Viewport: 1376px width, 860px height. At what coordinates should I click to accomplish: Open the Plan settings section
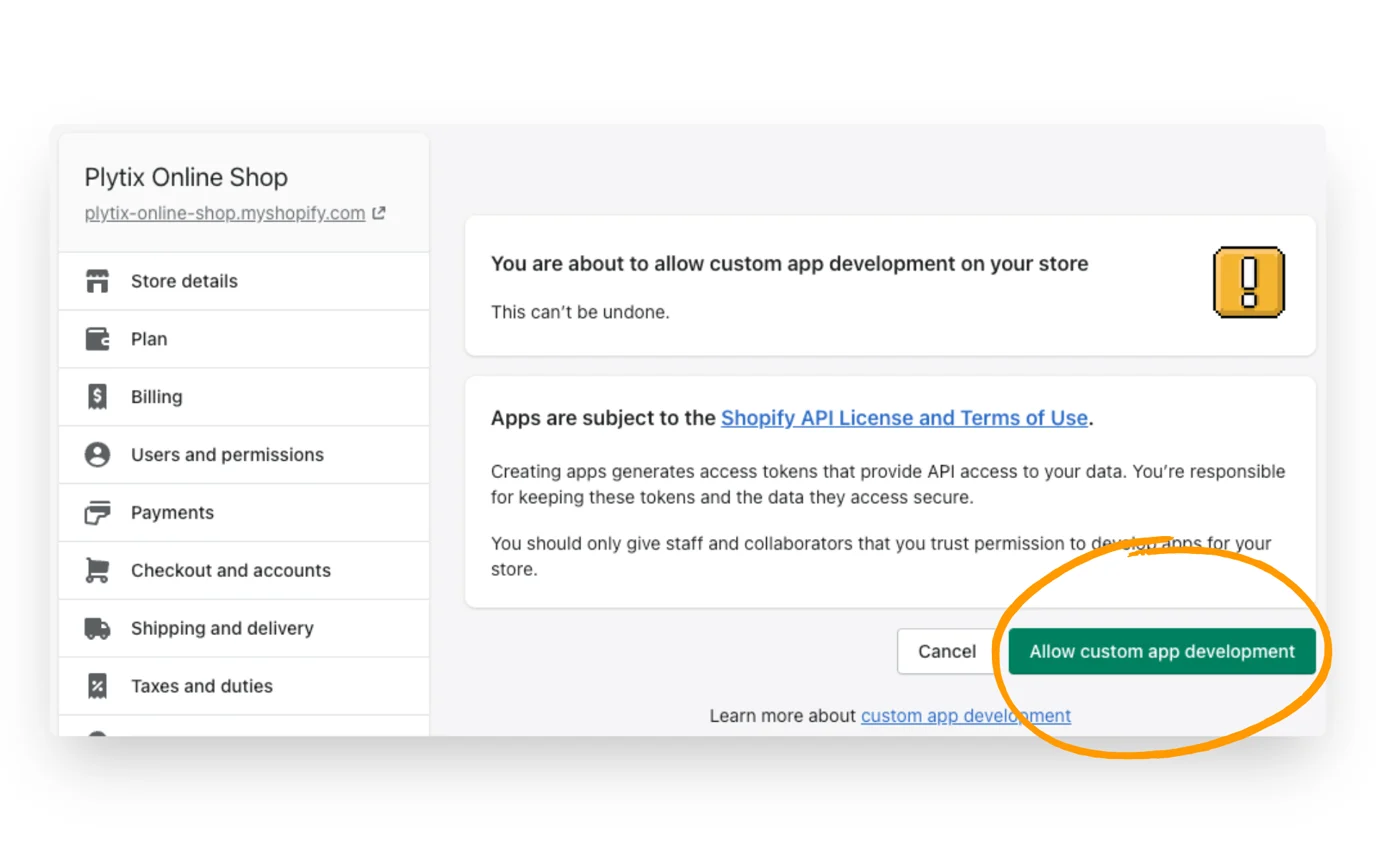click(149, 338)
